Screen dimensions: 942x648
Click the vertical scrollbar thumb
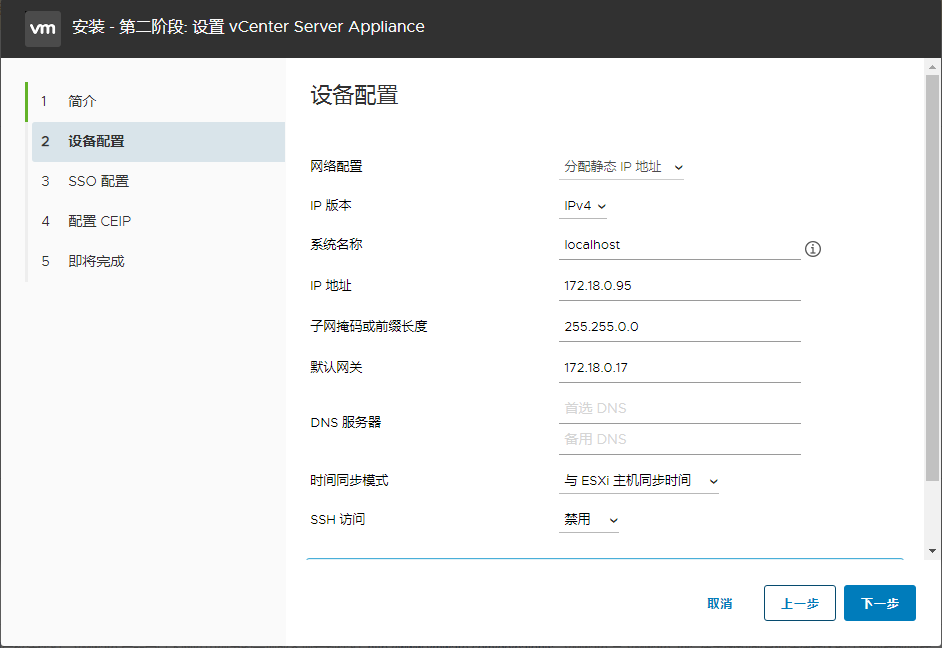click(x=932, y=278)
